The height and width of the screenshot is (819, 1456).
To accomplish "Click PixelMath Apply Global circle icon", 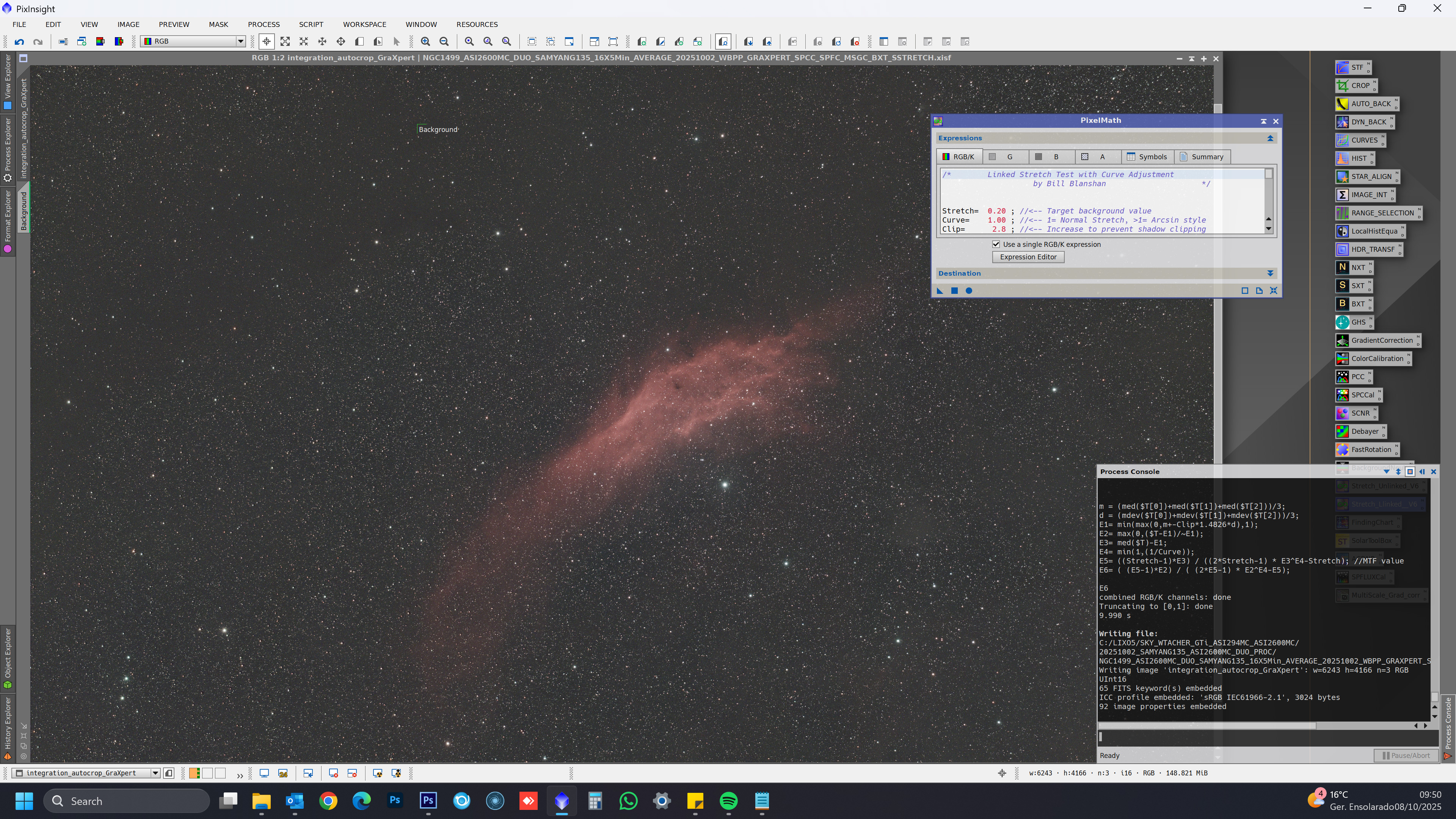I will click(x=969, y=290).
